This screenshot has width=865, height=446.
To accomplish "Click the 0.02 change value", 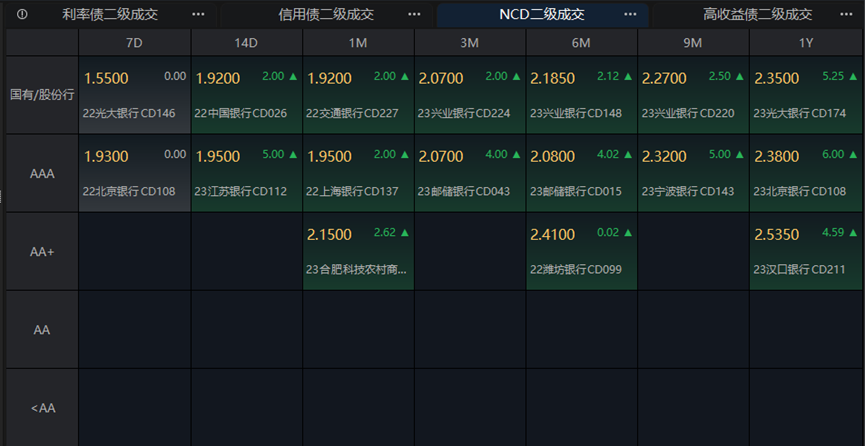I will point(608,233).
